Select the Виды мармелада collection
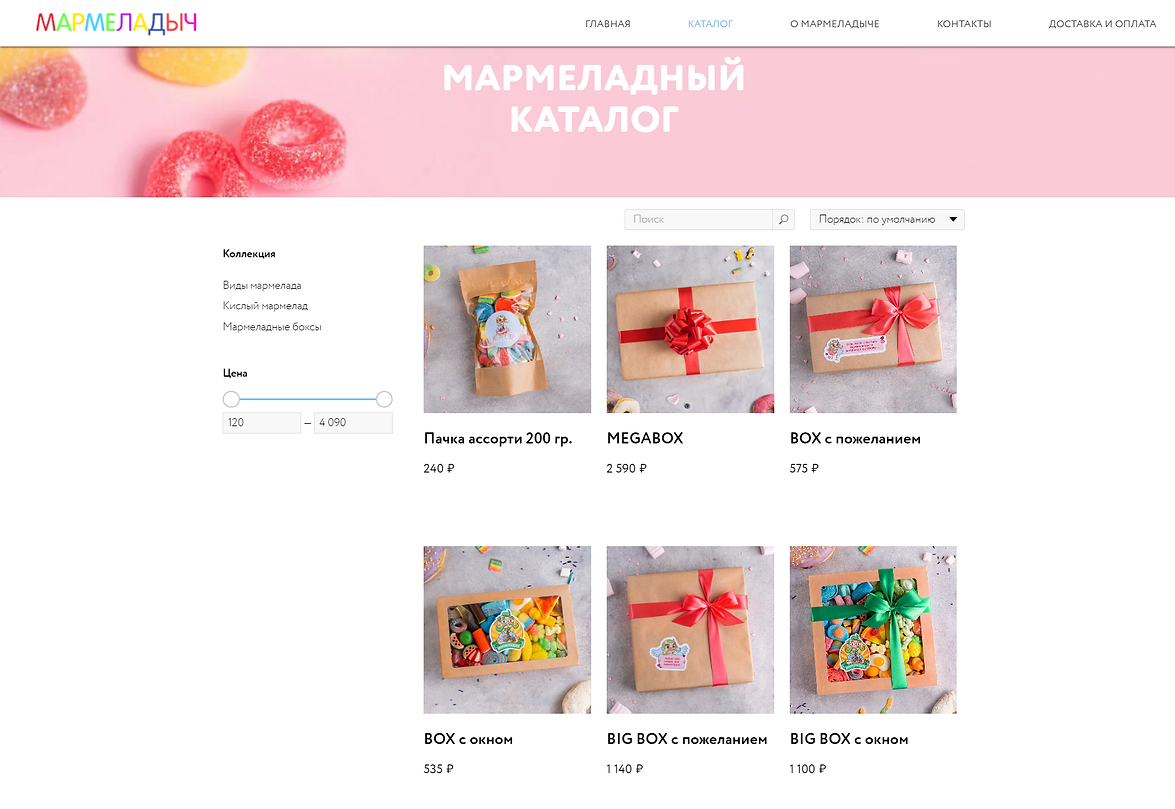Screen dimensions: 1175x809 (x=262, y=285)
